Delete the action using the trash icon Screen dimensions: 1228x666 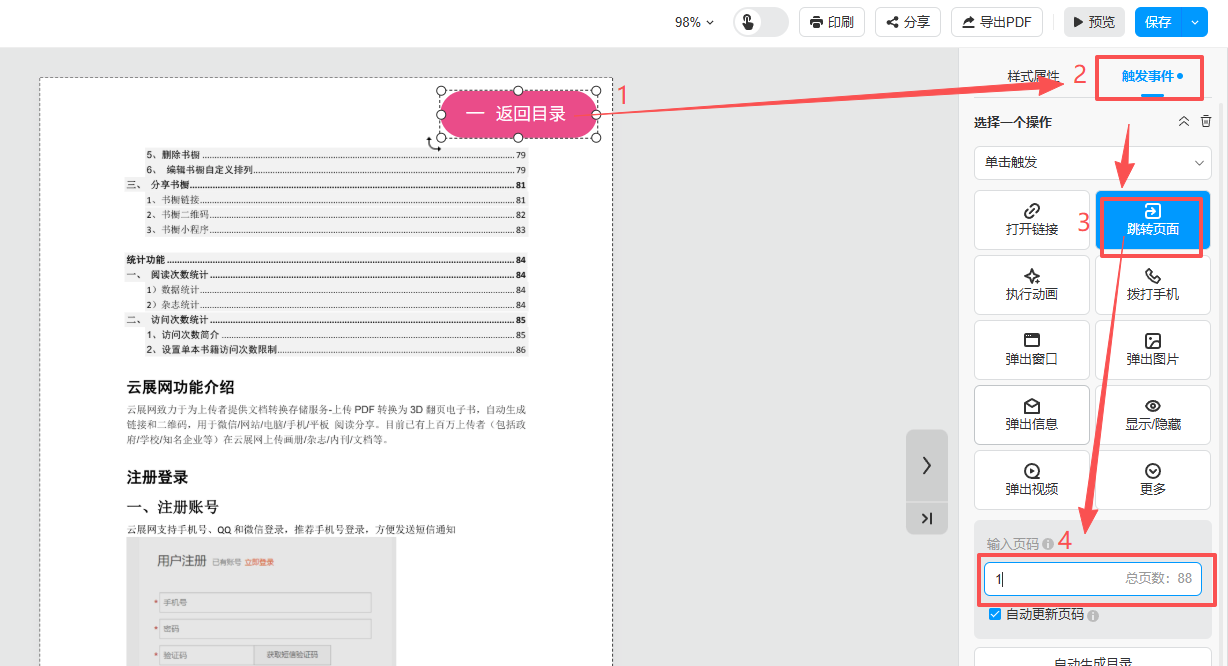1205,121
